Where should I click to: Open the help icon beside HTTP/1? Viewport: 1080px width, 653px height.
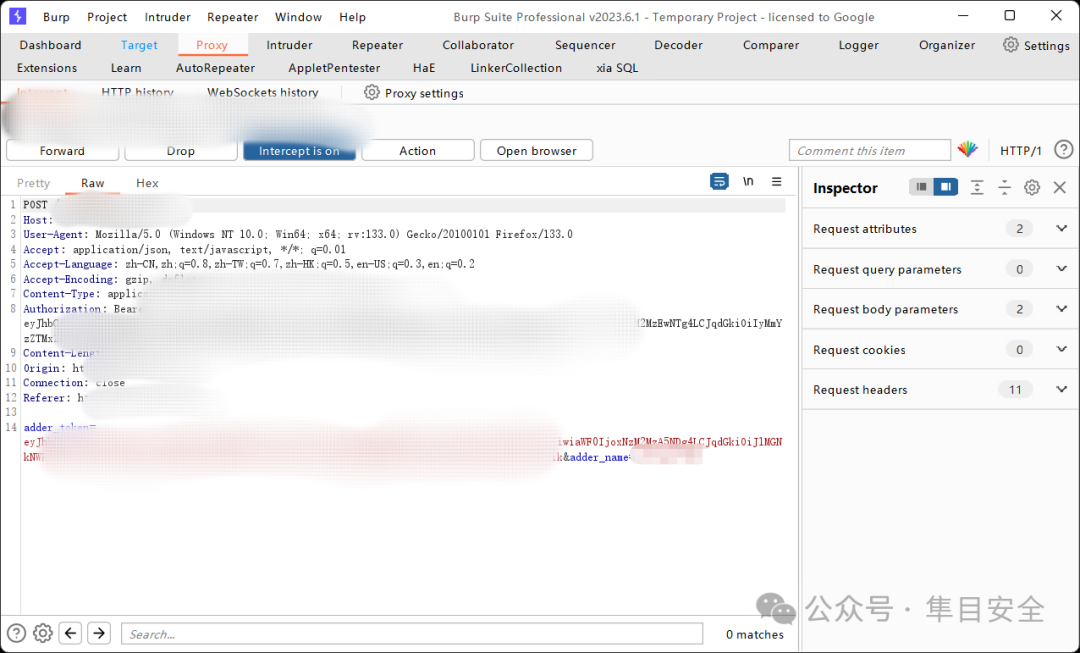[x=1063, y=149]
